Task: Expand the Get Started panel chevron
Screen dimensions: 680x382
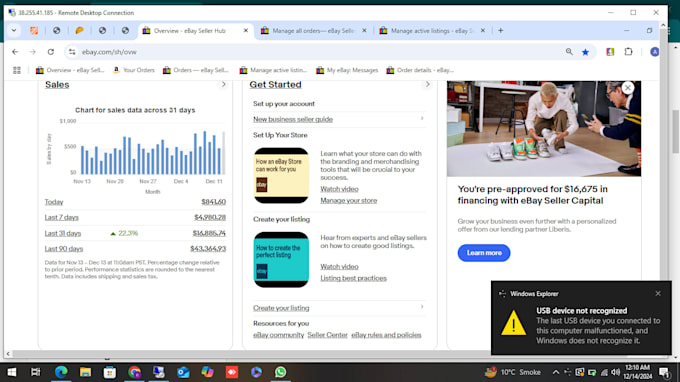Action: (x=427, y=85)
